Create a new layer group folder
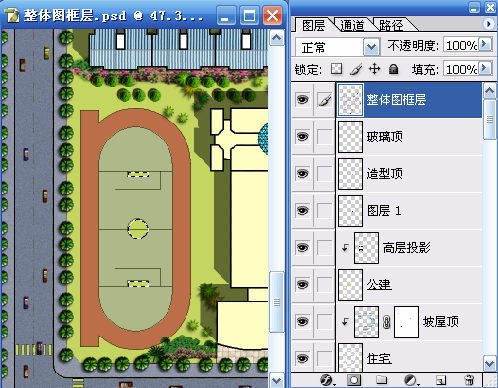 click(x=381, y=380)
